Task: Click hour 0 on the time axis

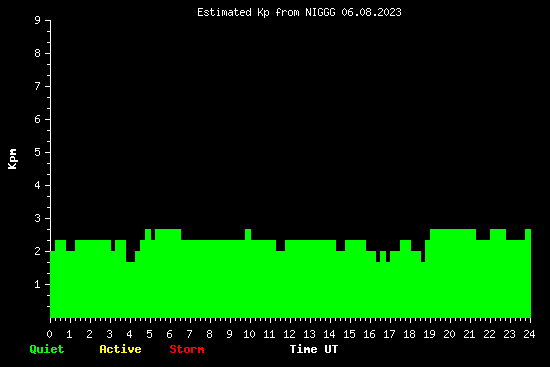Action: [49, 334]
